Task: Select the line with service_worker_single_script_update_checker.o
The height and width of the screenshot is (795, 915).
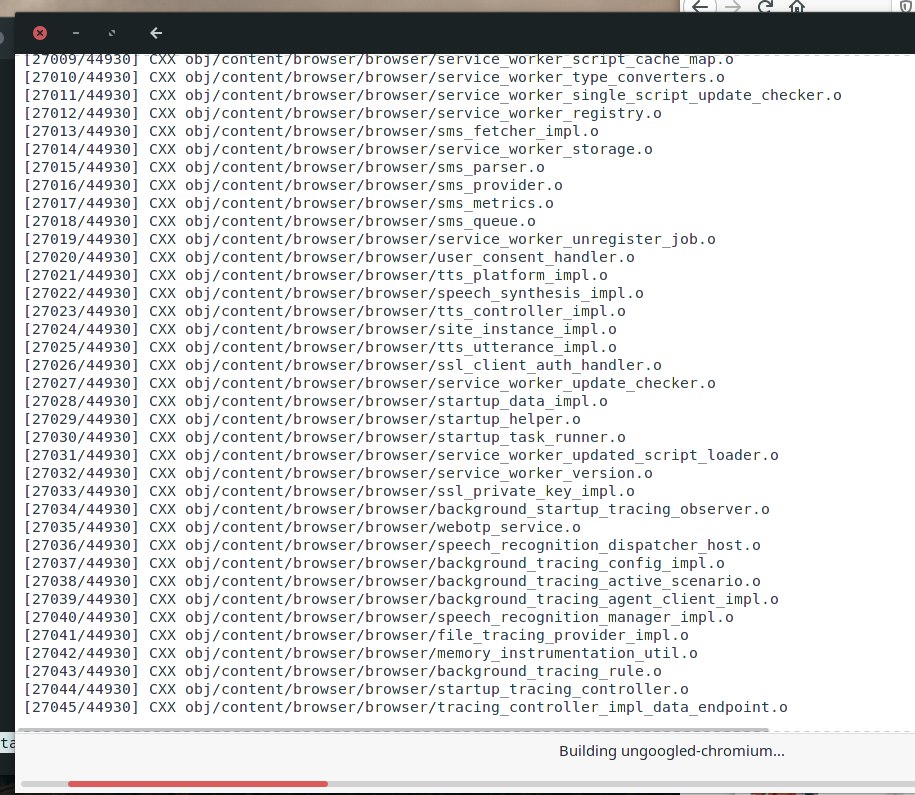Action: [x=432, y=95]
